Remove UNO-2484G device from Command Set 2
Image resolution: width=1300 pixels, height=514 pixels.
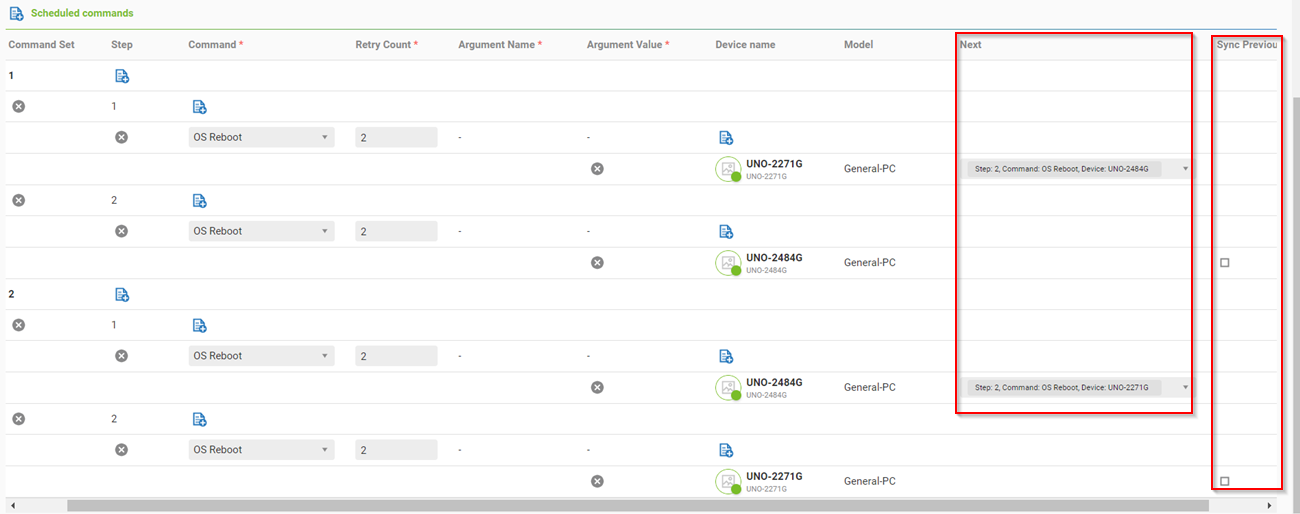tap(597, 387)
